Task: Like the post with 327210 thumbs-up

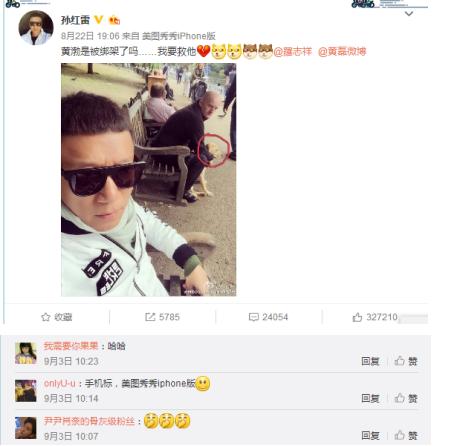Action: pyautogui.click(x=357, y=317)
